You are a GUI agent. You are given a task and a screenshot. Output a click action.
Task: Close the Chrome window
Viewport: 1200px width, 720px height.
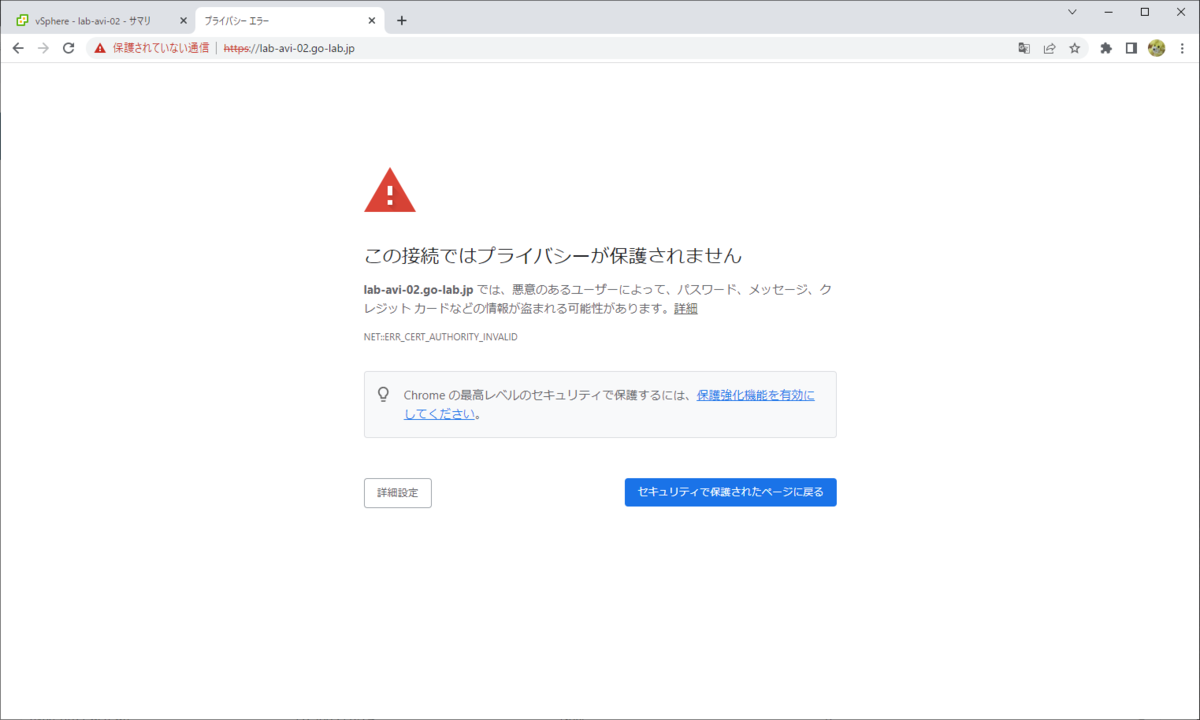point(1181,12)
